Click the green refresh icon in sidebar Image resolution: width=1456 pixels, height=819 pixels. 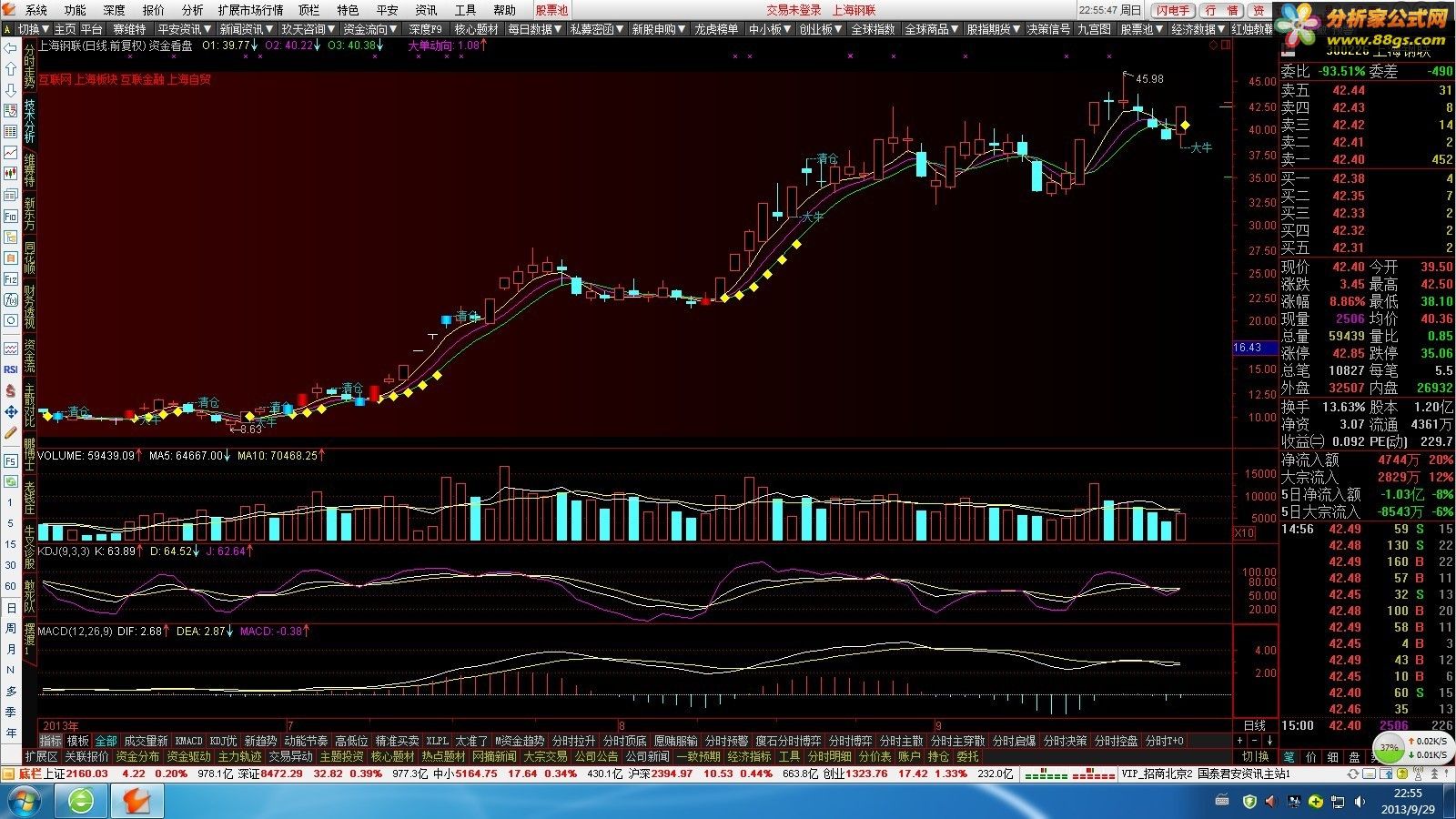click(11, 481)
